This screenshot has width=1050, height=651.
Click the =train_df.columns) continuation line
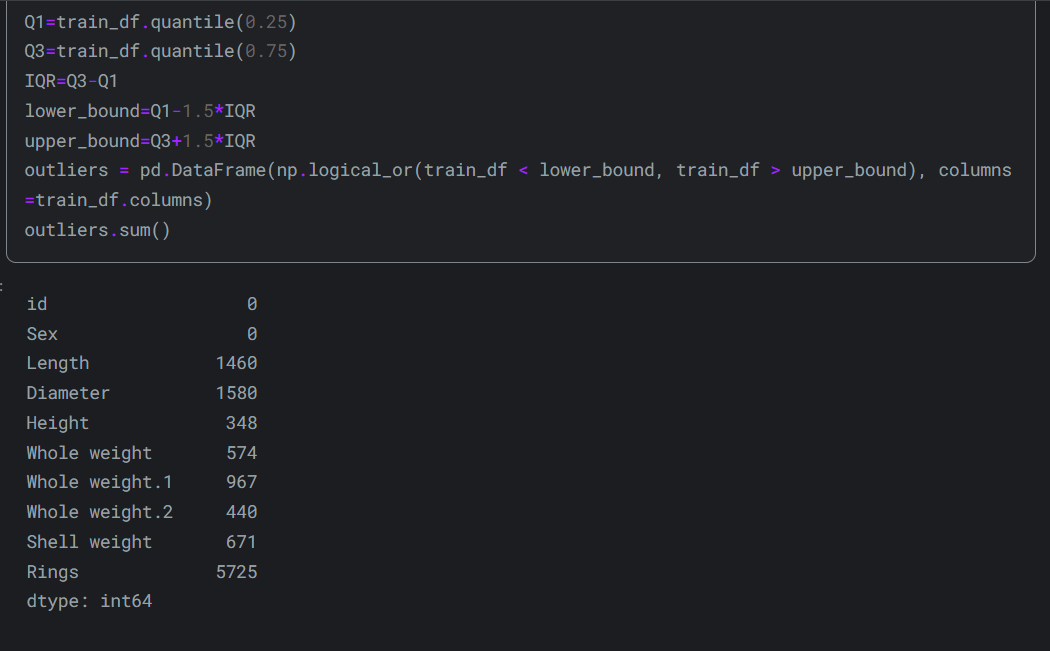pos(119,200)
